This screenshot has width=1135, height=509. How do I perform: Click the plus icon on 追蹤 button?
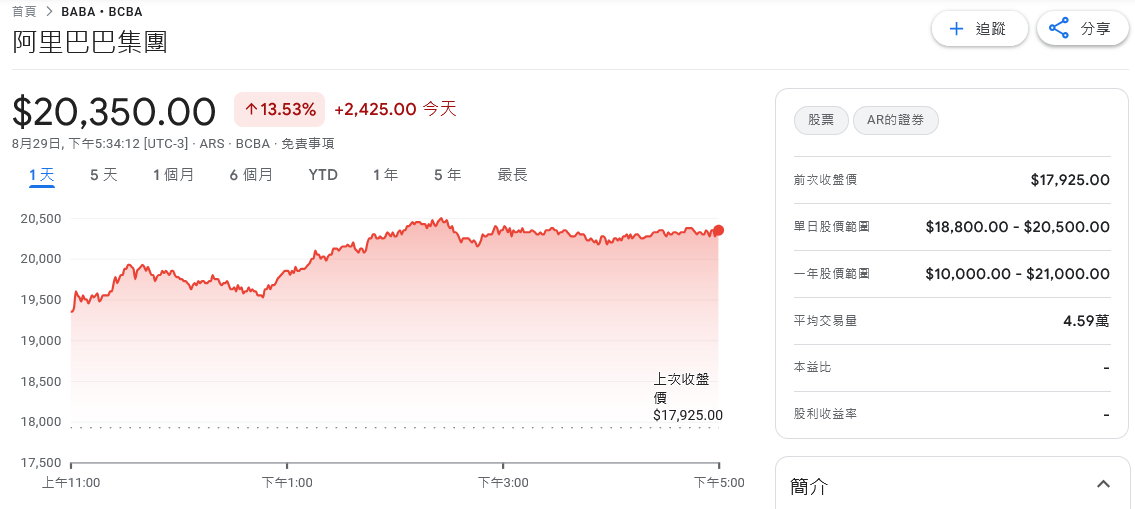click(x=956, y=29)
